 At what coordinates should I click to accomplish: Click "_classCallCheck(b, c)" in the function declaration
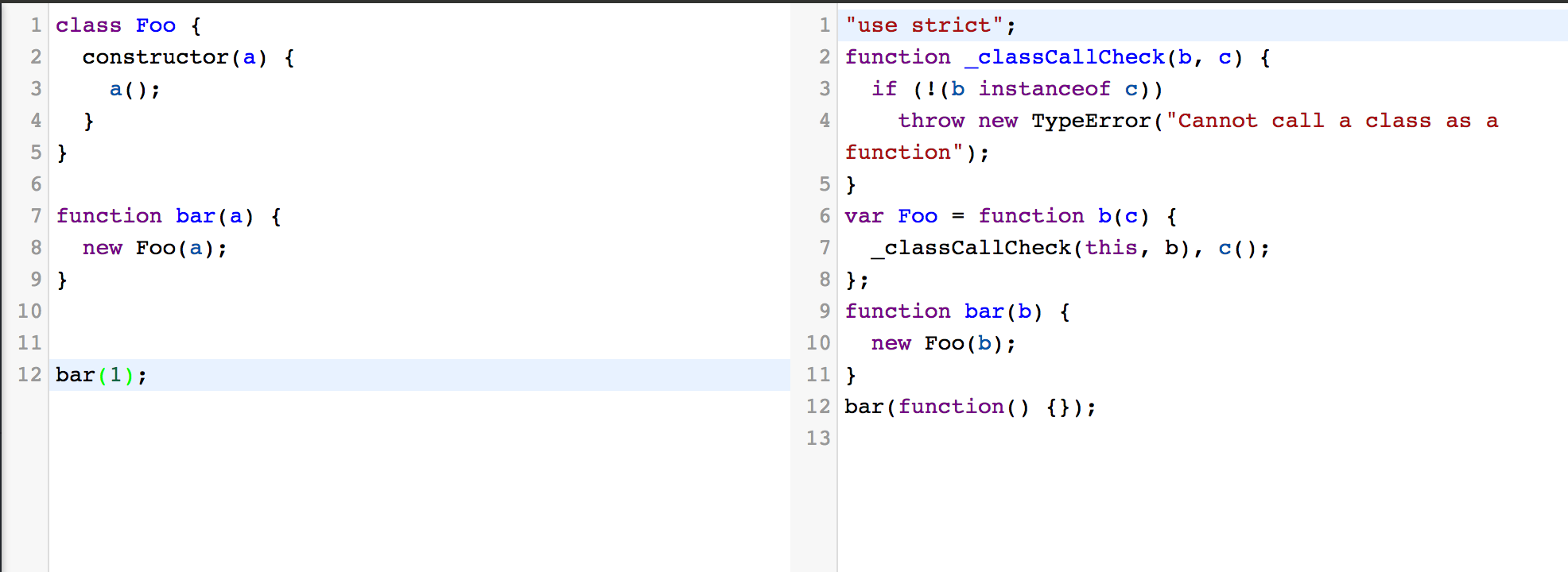pyautogui.click(x=1104, y=57)
